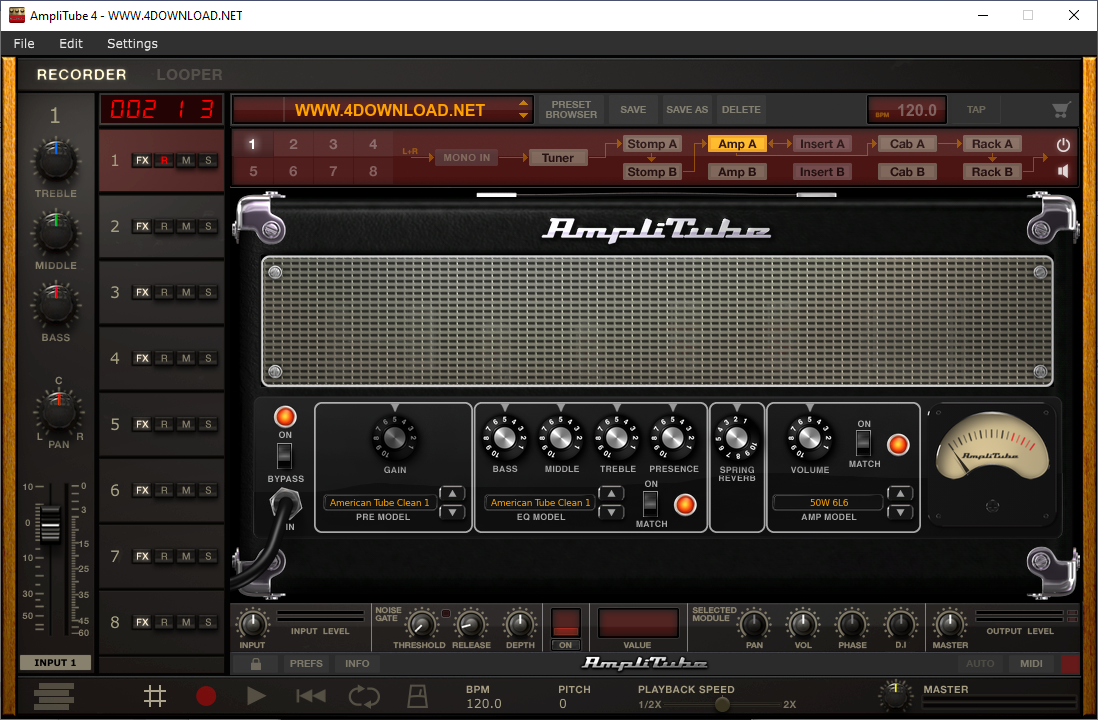The width and height of the screenshot is (1098, 720).
Task: Open the File menu
Action: click(x=24, y=43)
